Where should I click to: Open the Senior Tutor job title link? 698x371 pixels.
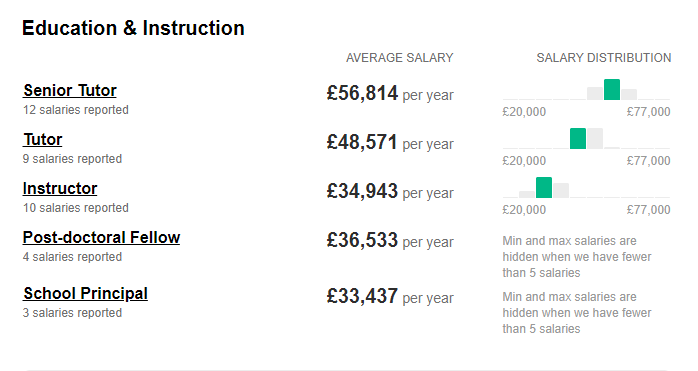click(x=70, y=90)
